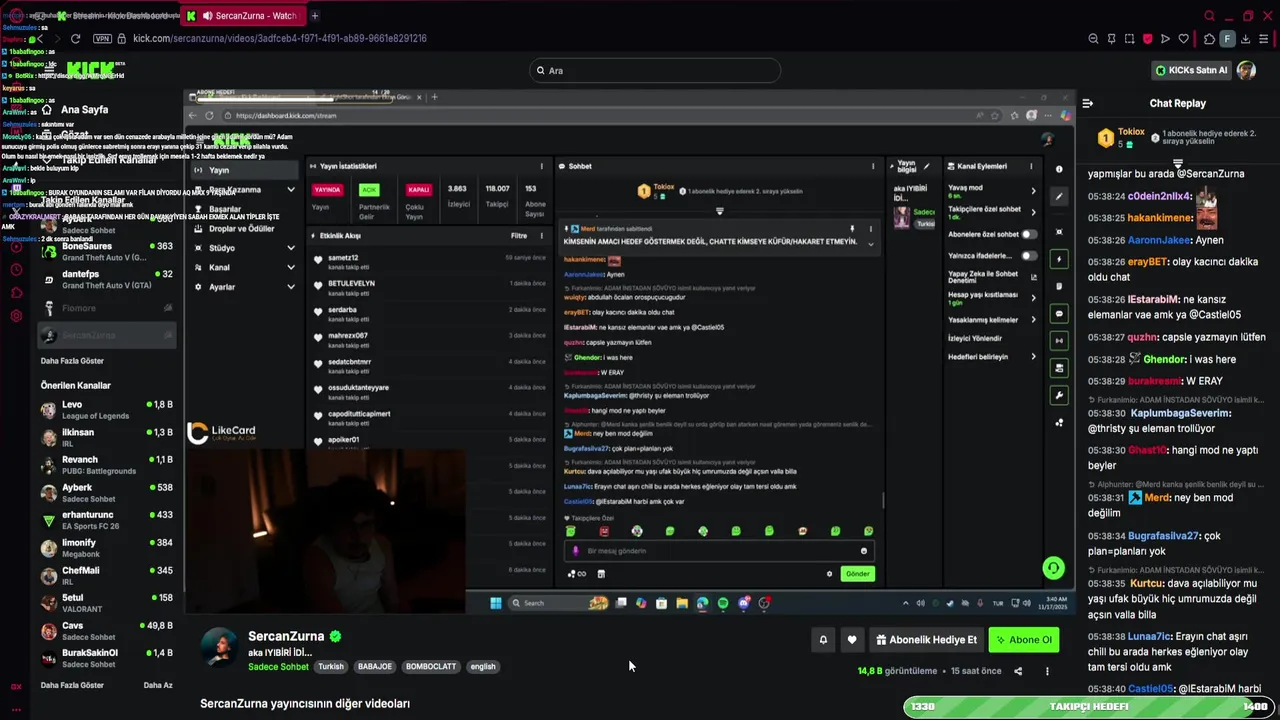Toggle Abonelere özel sohbet switch
This screenshot has width=1280, height=720.
(1028, 234)
